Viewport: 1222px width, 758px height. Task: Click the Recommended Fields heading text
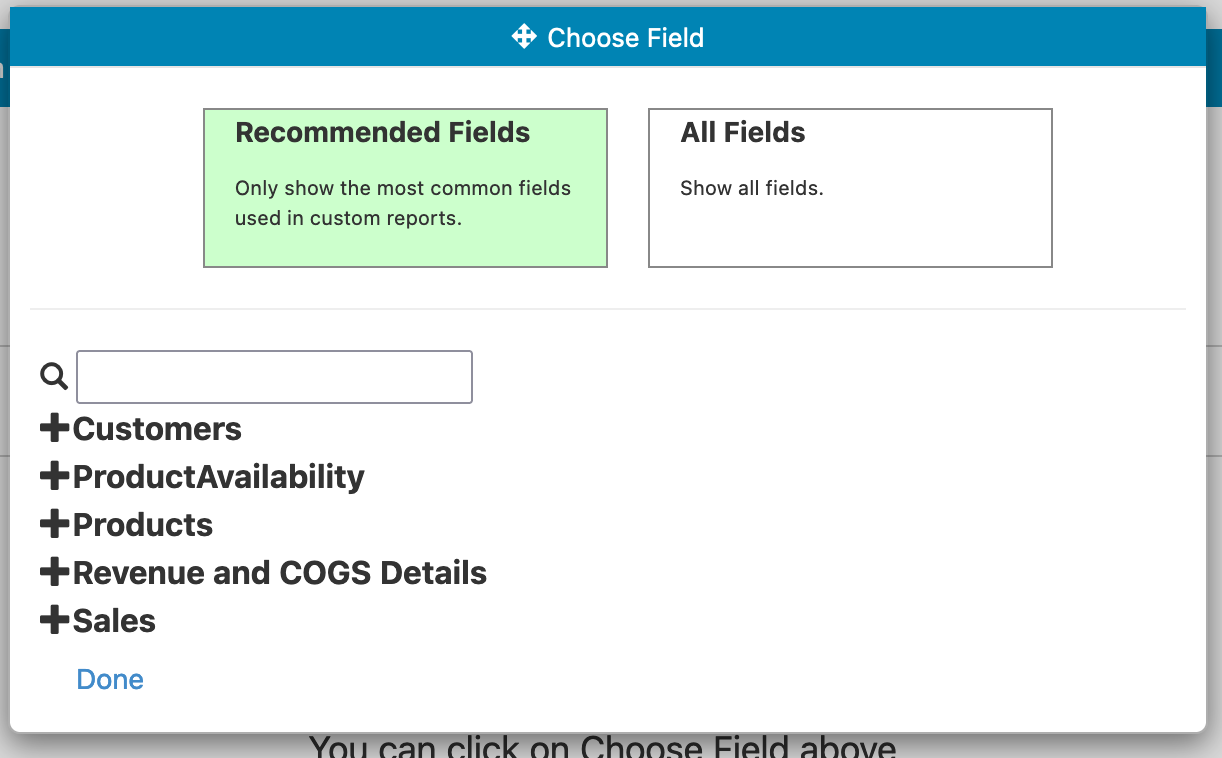tap(382, 133)
